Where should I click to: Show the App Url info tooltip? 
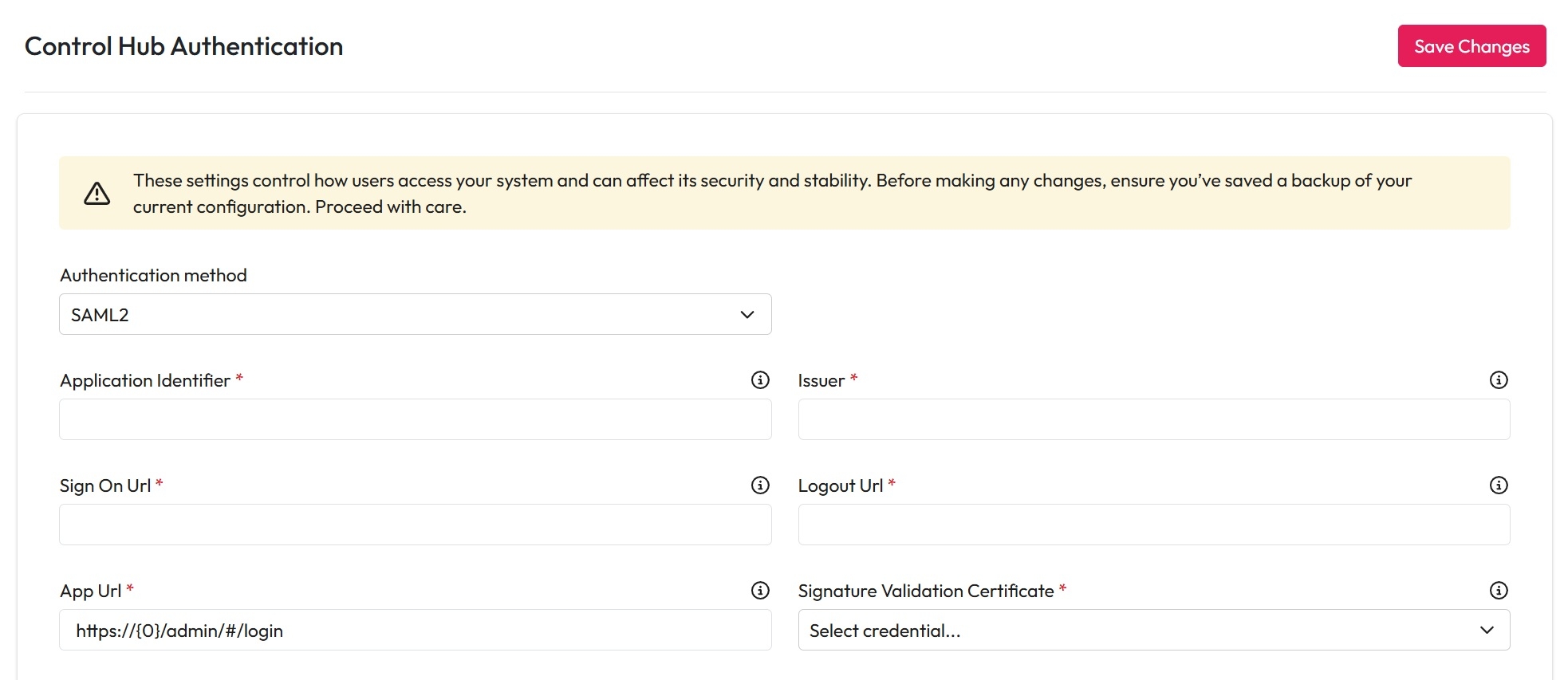click(760, 591)
